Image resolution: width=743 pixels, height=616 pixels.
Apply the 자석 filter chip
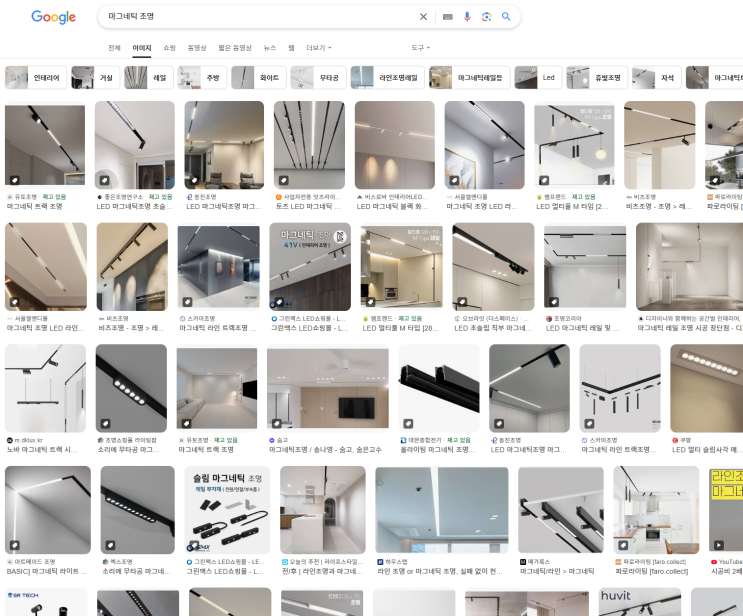pos(657,78)
